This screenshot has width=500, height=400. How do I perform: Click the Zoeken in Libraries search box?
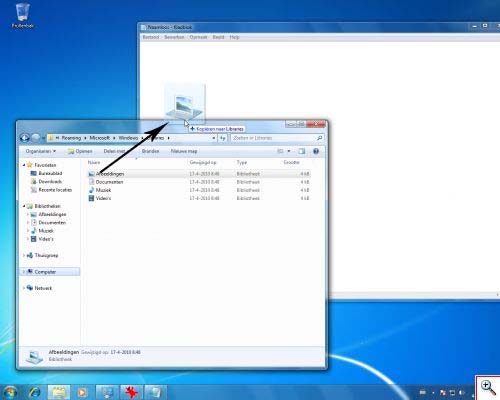pos(277,138)
